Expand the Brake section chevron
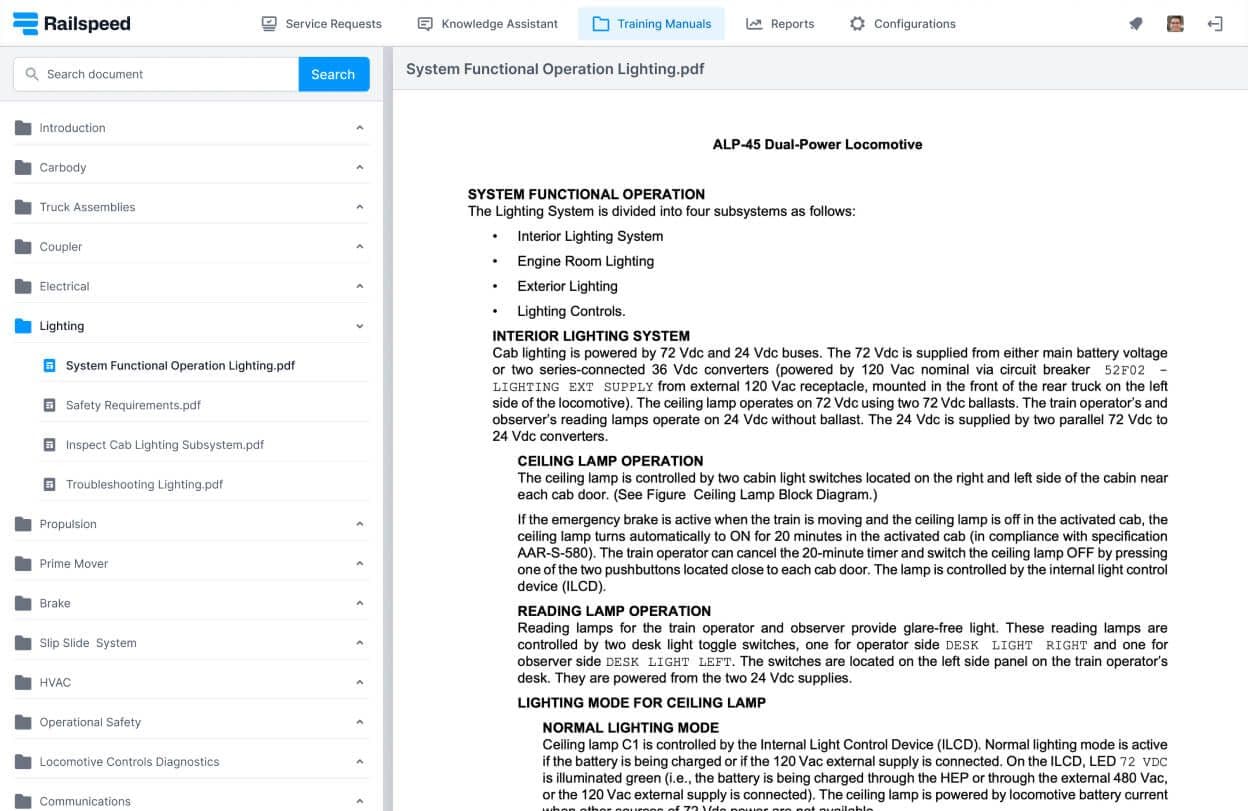Screen dimensions: 1248x811 360,603
